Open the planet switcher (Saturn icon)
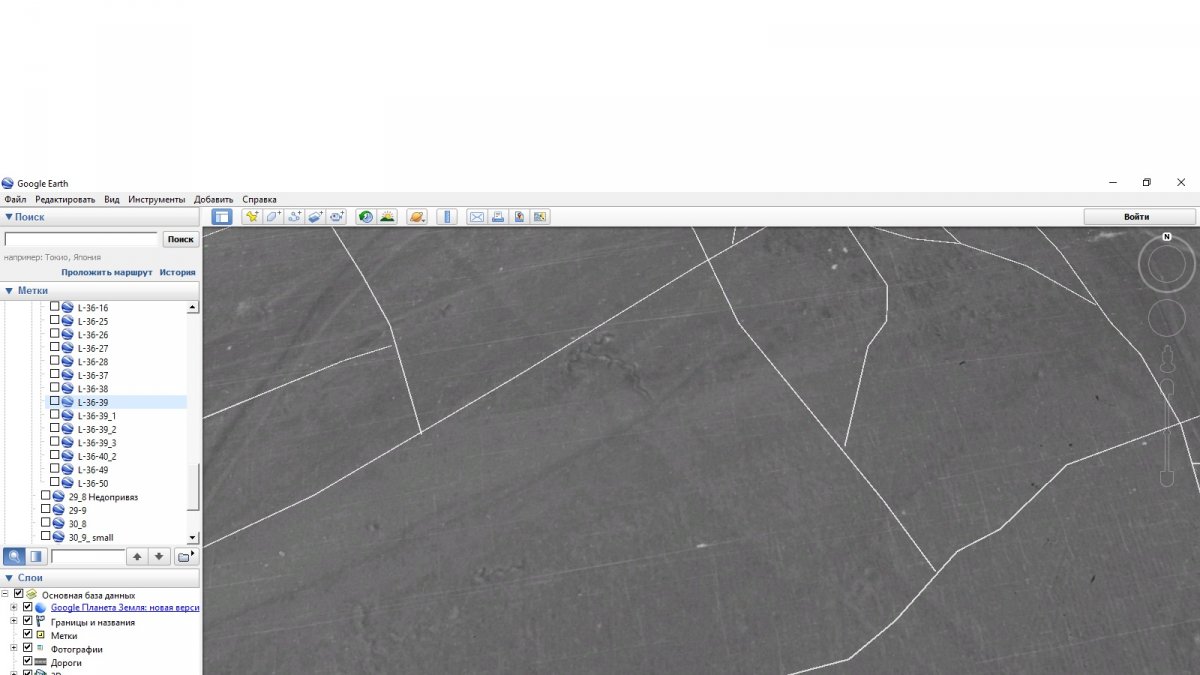This screenshot has width=1200, height=675. click(x=417, y=216)
